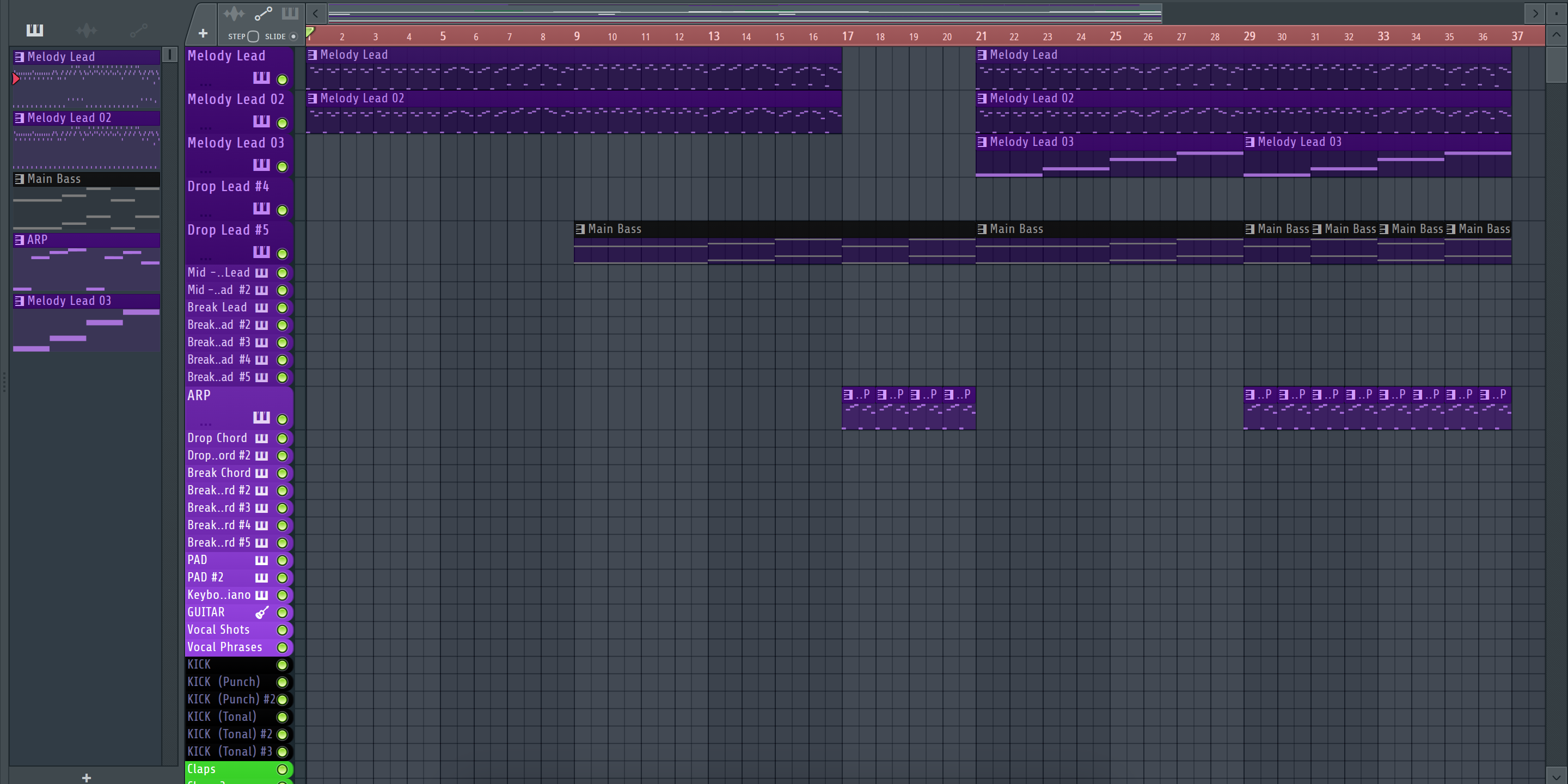The image size is (1568, 784).
Task: Mute the Claps track
Action: (x=283, y=769)
